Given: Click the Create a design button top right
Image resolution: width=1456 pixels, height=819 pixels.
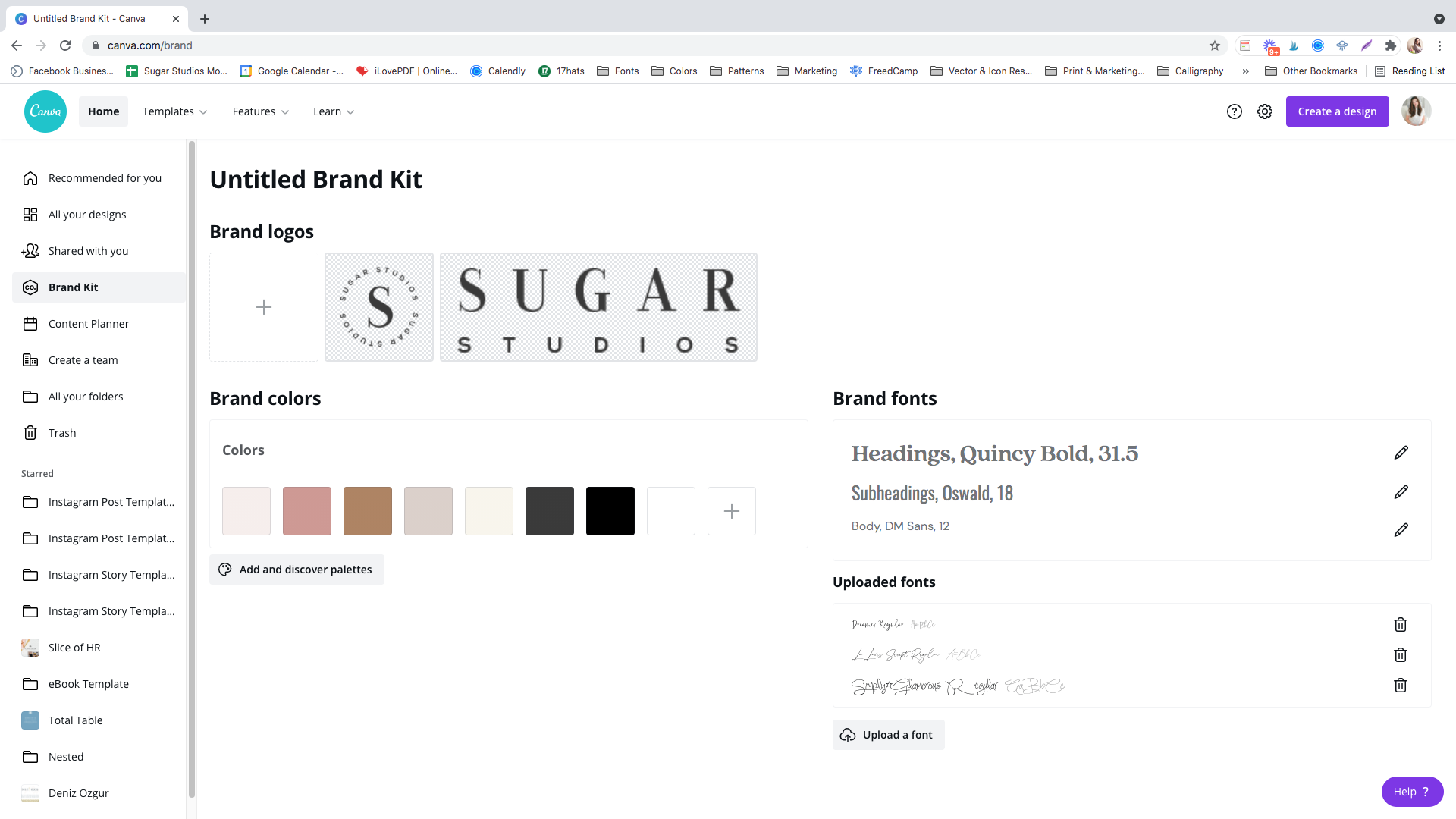Looking at the screenshot, I should 1337,111.
